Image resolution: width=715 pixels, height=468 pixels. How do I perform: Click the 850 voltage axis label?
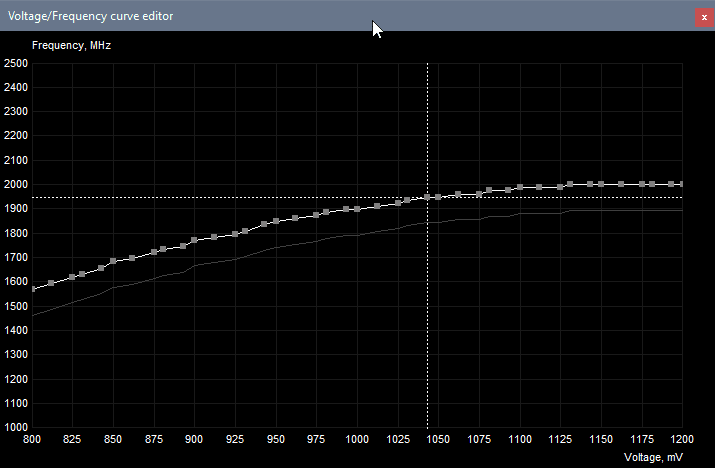[113, 439]
